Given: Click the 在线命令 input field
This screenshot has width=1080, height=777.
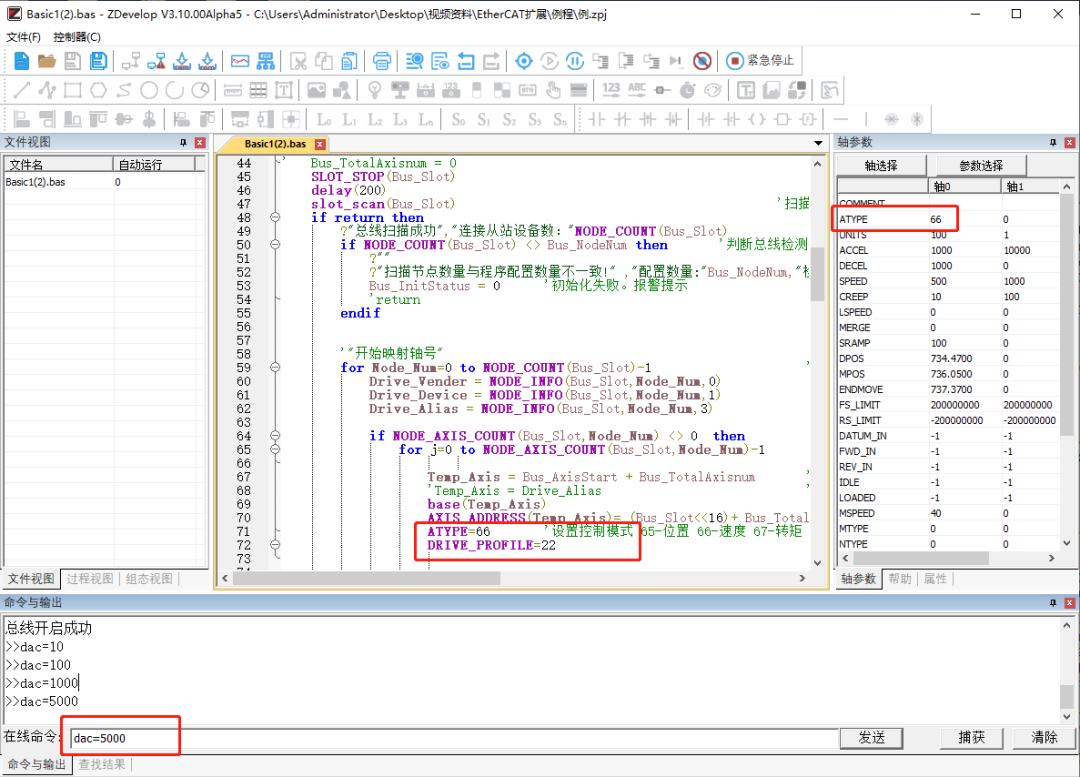Looking at the screenshot, I should [450, 738].
